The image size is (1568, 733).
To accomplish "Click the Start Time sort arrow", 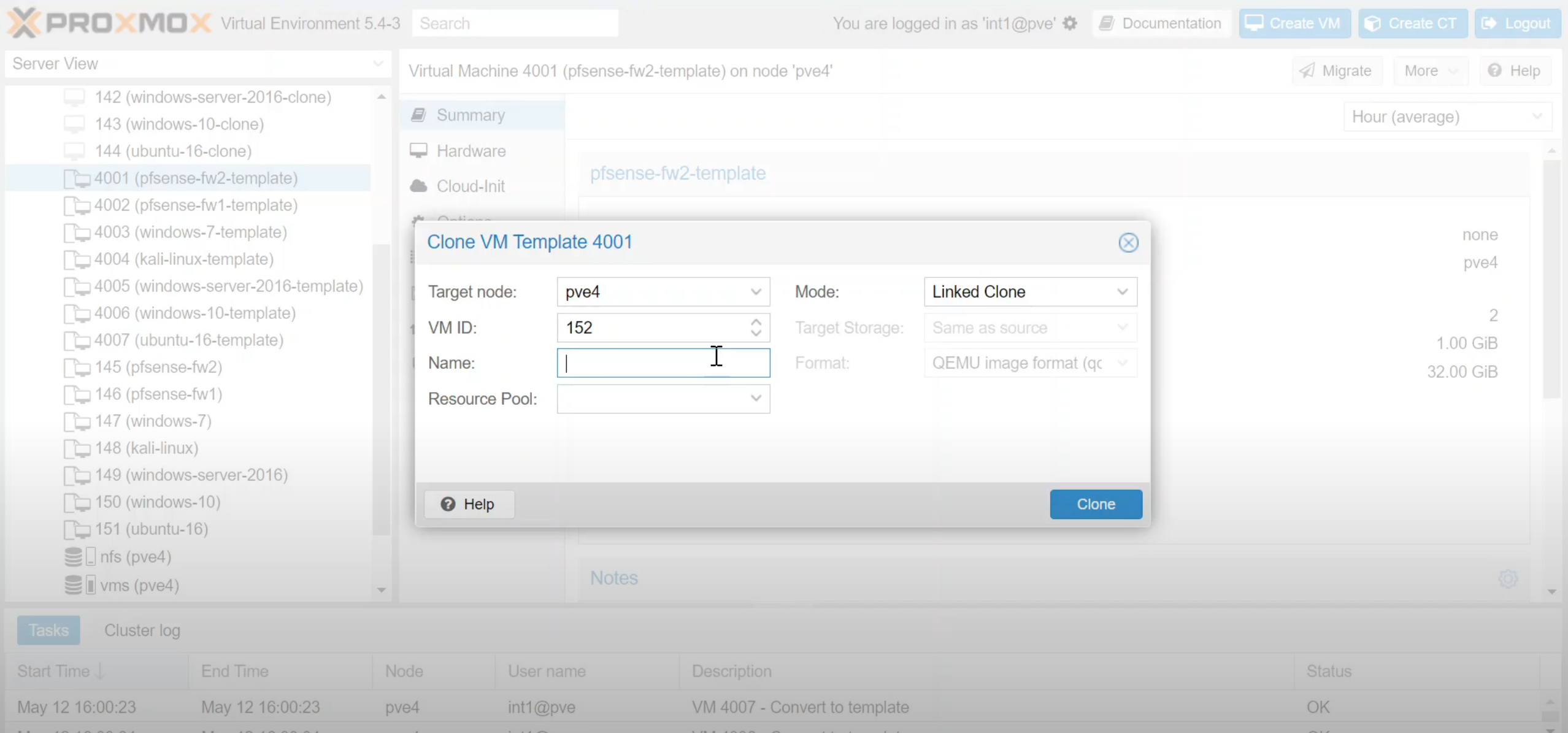I will click(x=100, y=671).
